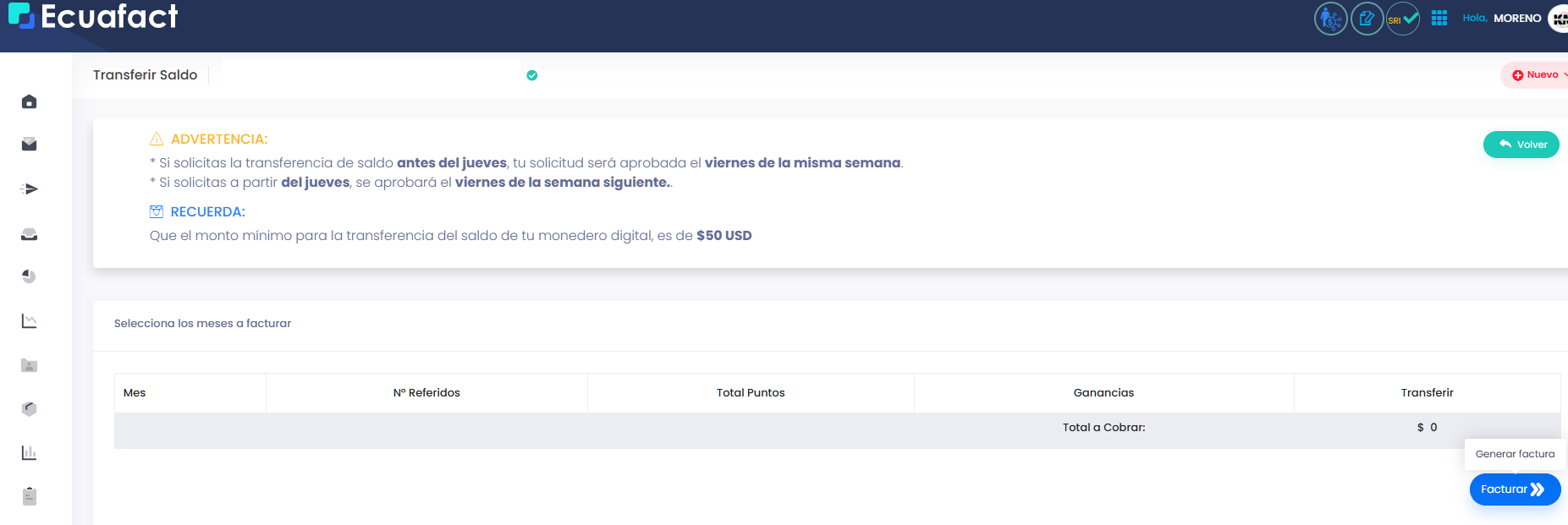1568x525 pixels.
Task: Click the document edit icon in header
Action: coord(1367,18)
